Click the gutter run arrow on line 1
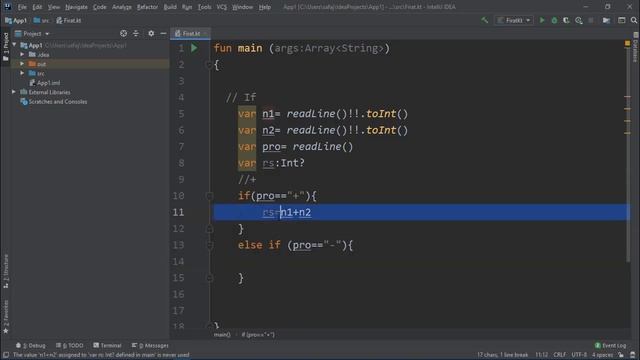Viewport: 640px width, 360px height. click(x=194, y=48)
